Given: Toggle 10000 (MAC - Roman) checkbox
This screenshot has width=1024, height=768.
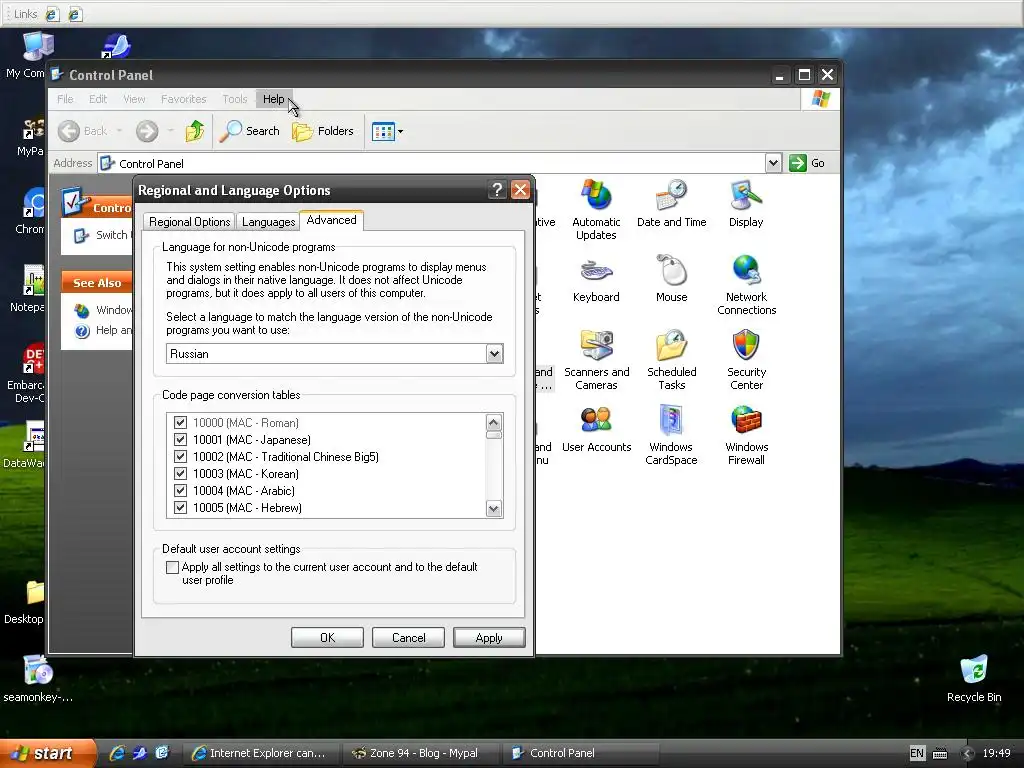Looking at the screenshot, I should [x=180, y=423].
